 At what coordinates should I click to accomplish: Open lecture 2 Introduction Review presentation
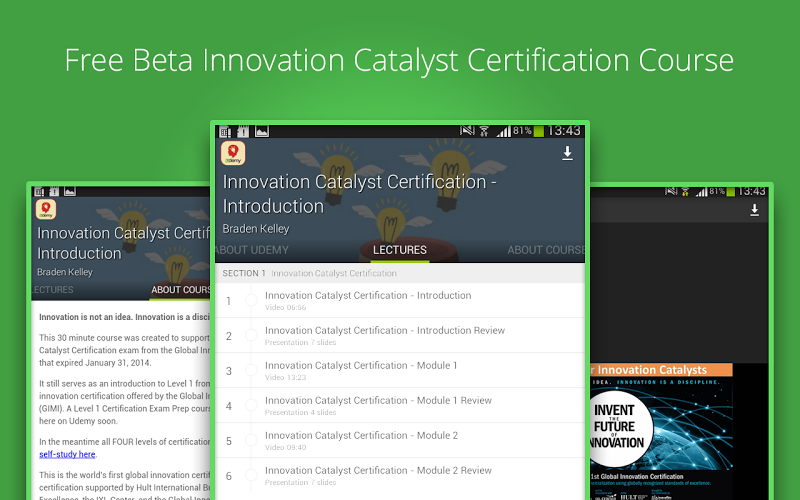[400, 336]
